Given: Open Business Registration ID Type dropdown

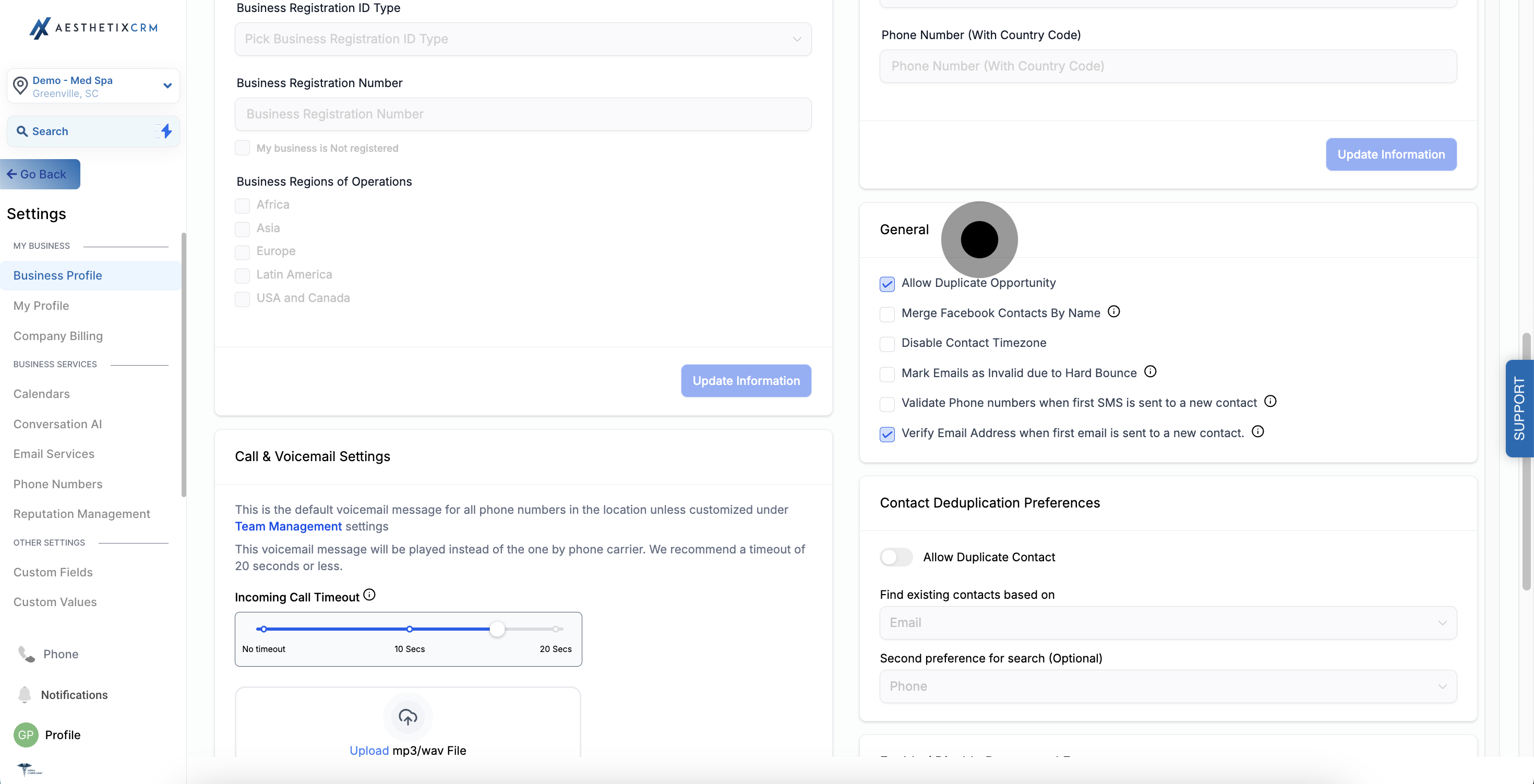Looking at the screenshot, I should pos(522,39).
